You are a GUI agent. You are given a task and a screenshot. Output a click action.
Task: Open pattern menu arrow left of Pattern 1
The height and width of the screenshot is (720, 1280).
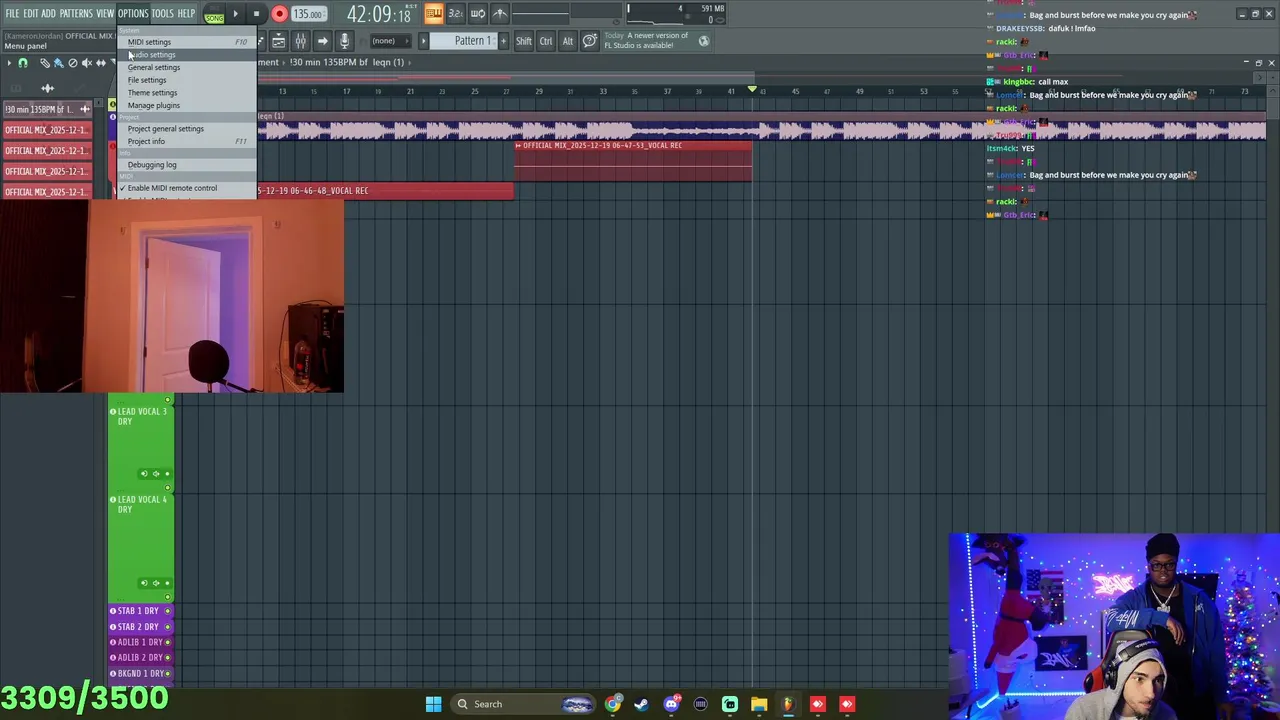click(424, 41)
